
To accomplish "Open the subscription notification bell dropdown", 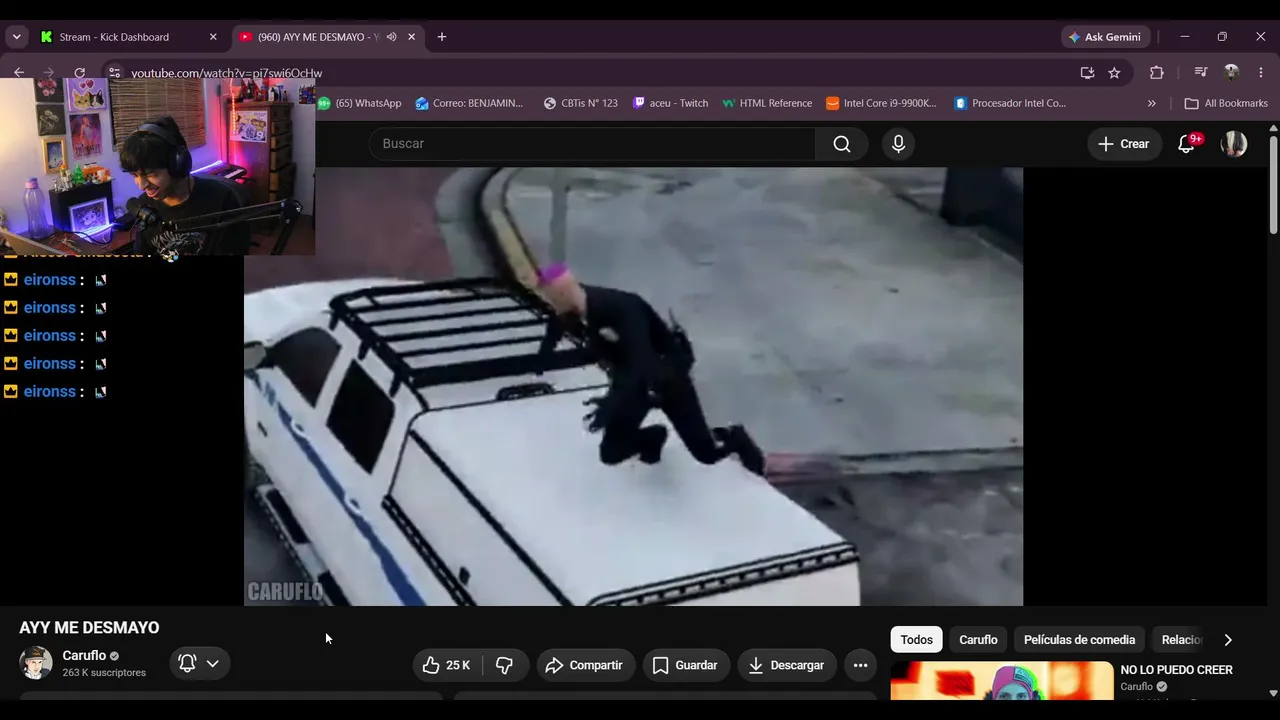I will tap(199, 663).
